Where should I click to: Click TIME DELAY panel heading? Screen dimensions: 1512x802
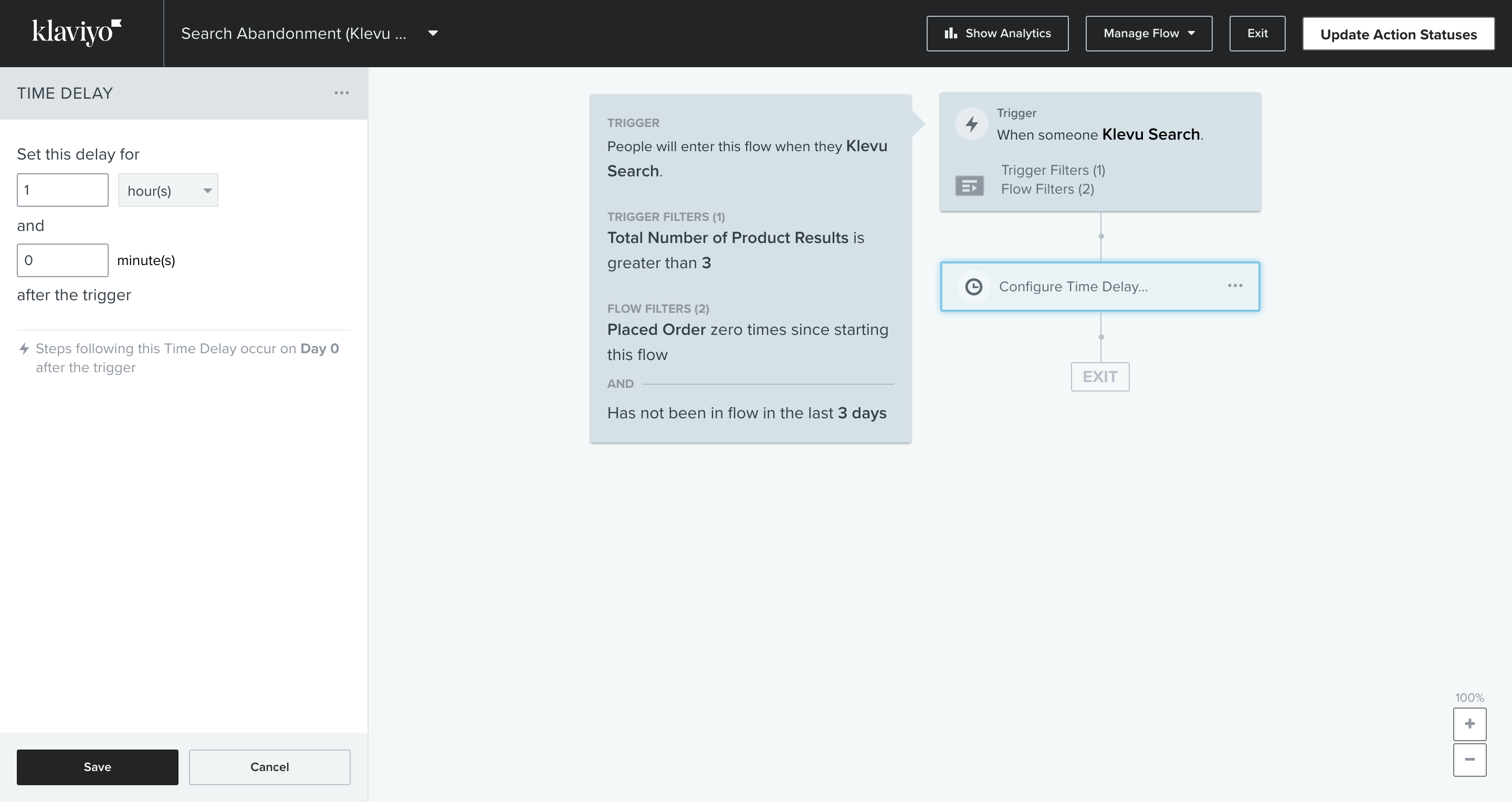coord(65,93)
